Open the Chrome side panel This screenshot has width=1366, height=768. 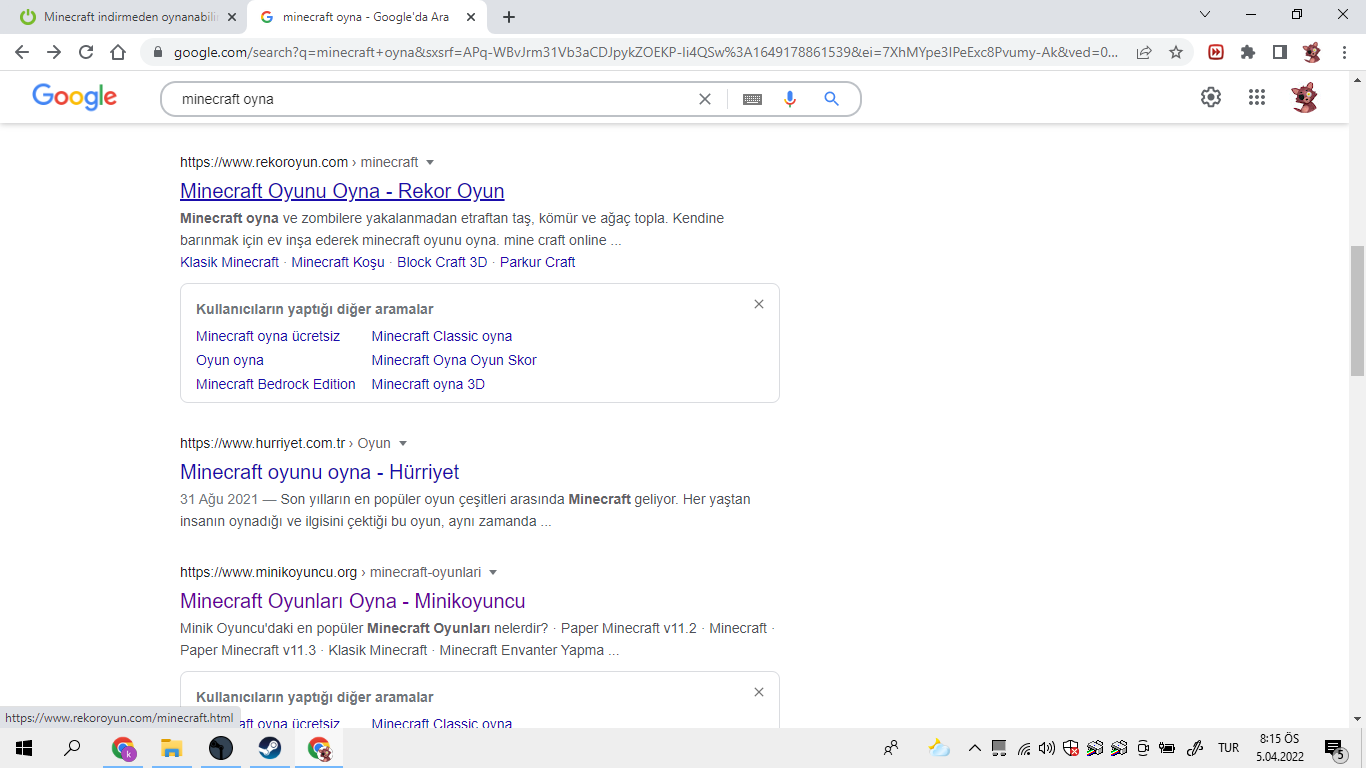click(1280, 52)
